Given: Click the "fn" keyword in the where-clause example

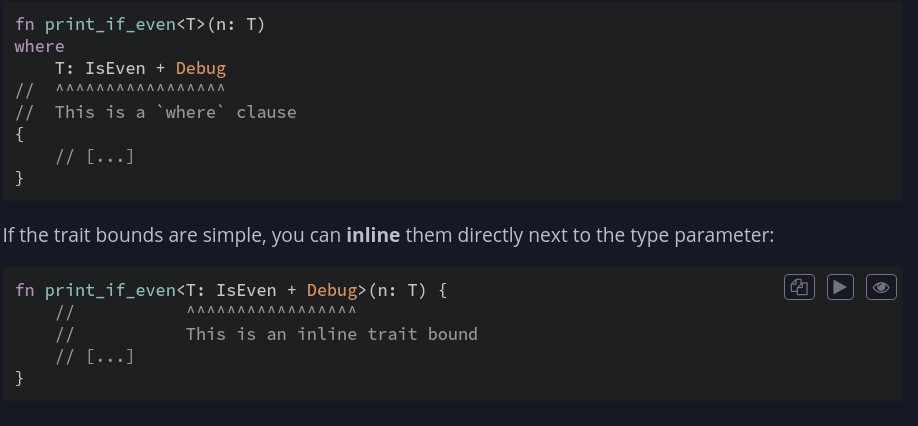Looking at the screenshot, I should [x=25, y=24].
